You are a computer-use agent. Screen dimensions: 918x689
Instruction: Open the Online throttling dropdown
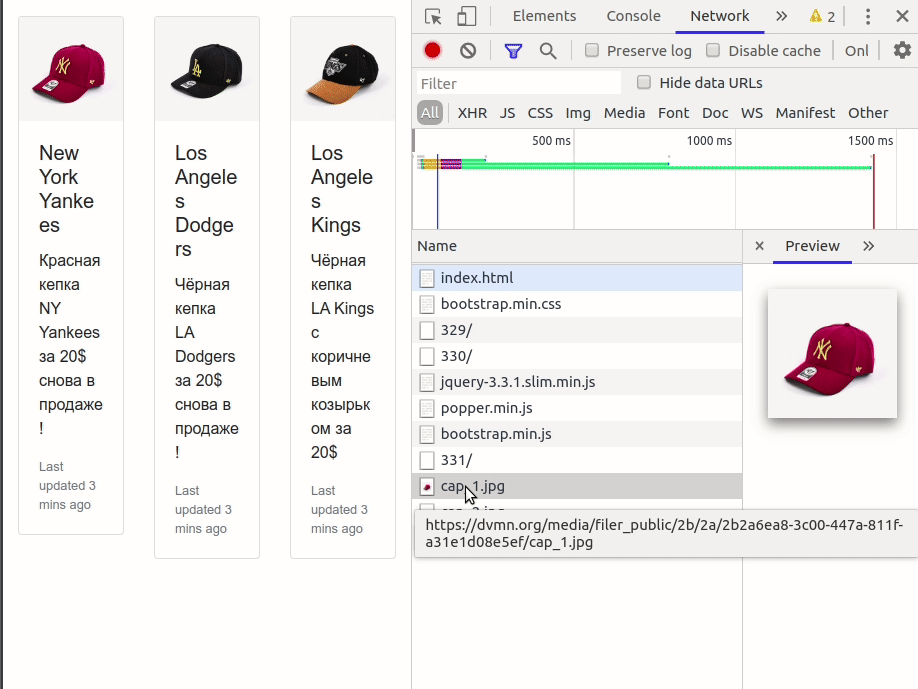857,51
